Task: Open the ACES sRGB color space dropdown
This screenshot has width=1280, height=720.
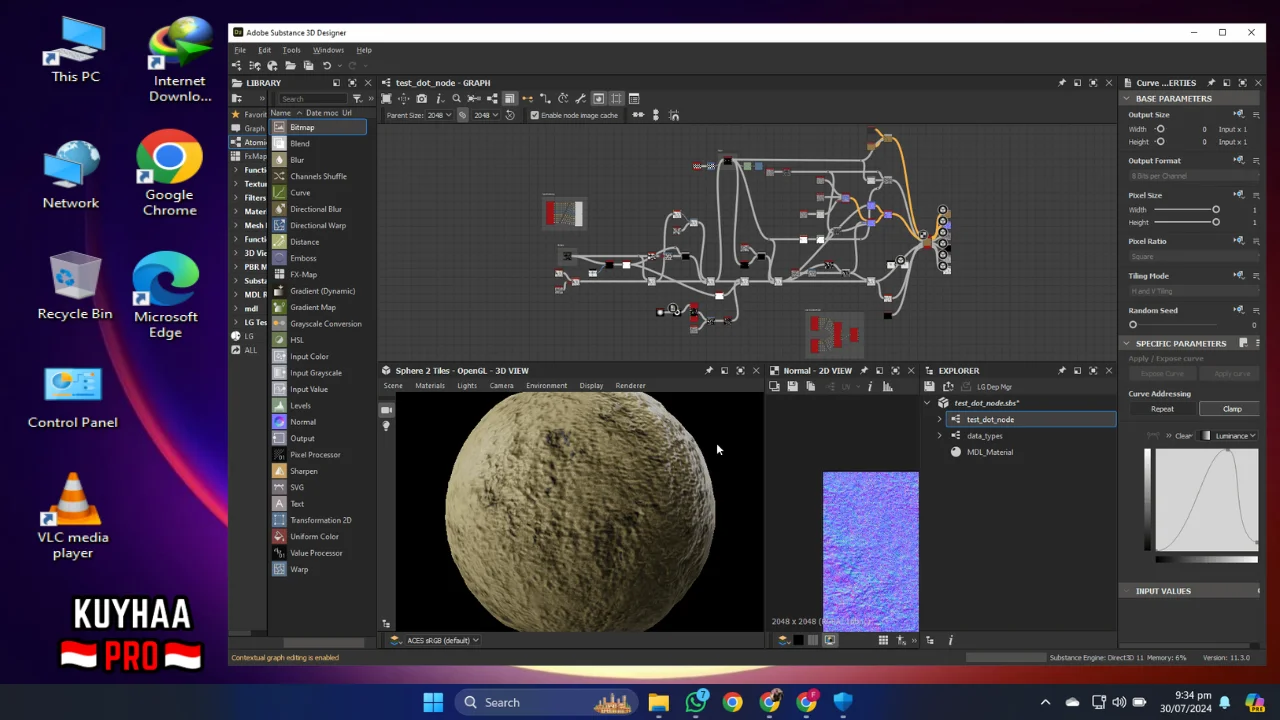Action: point(443,640)
